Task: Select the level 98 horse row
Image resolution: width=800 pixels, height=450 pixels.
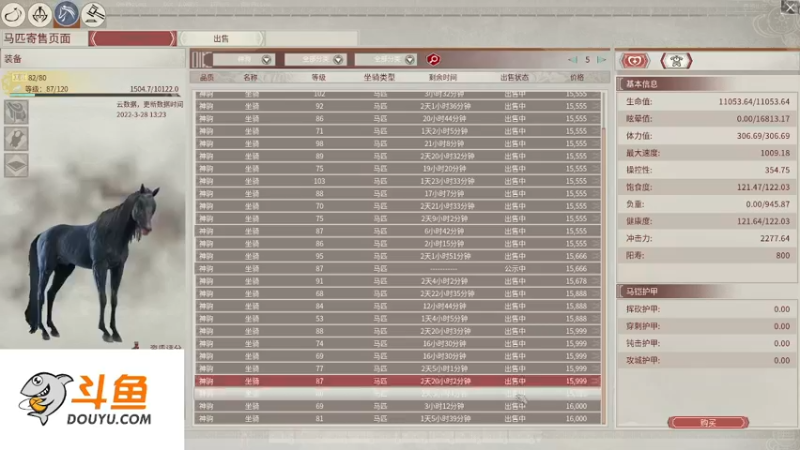Action: point(397,143)
